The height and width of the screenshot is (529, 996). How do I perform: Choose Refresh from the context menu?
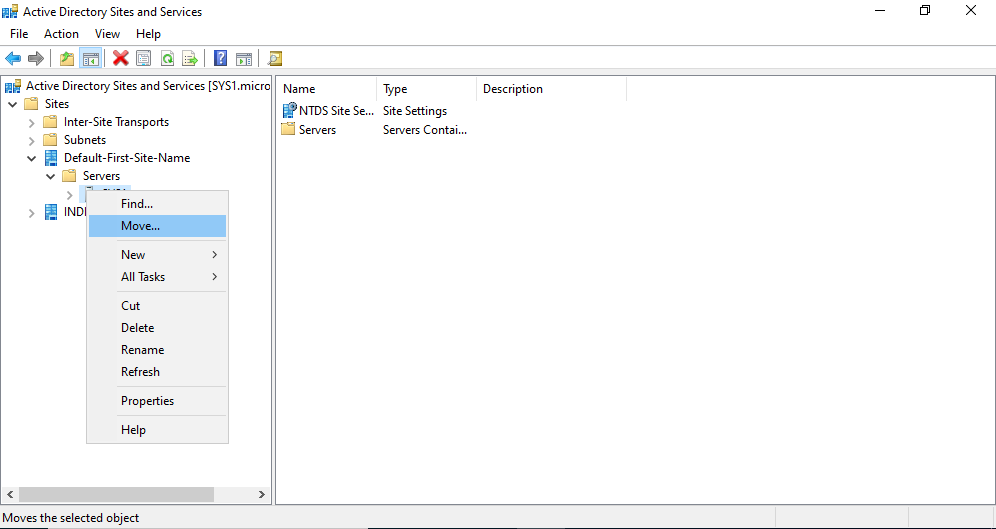(158, 372)
